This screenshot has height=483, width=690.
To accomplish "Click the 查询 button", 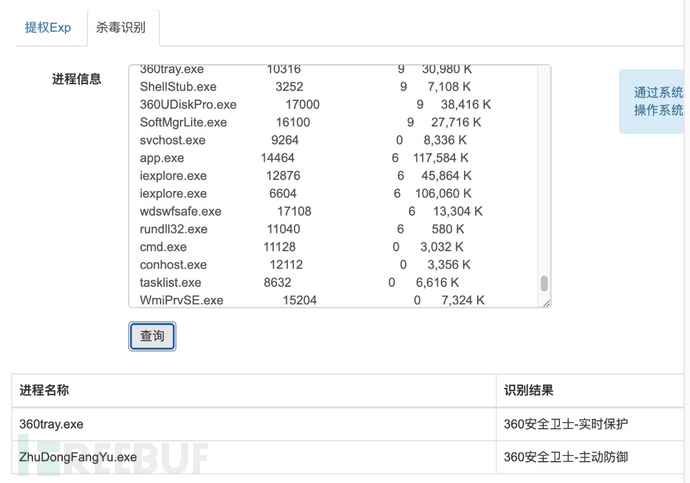I will [152, 336].
